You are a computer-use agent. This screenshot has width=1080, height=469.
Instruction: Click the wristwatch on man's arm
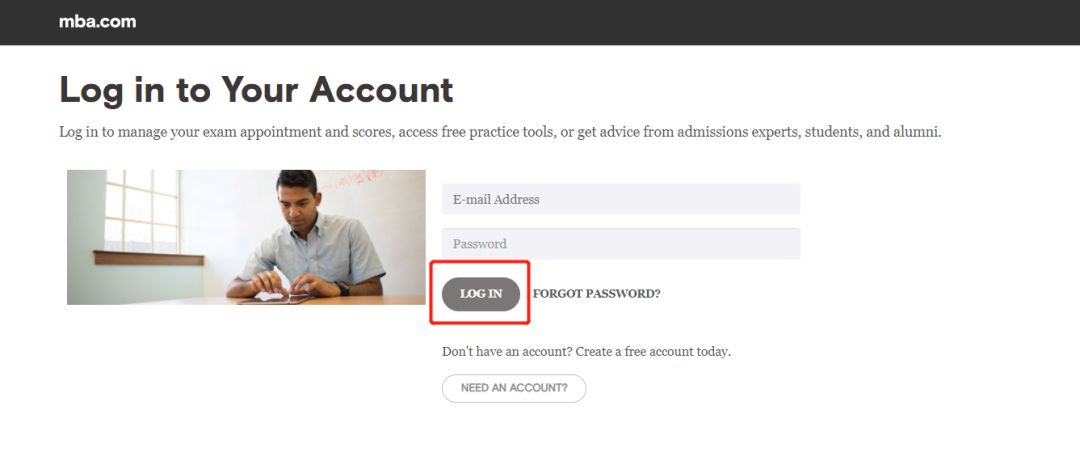[343, 288]
